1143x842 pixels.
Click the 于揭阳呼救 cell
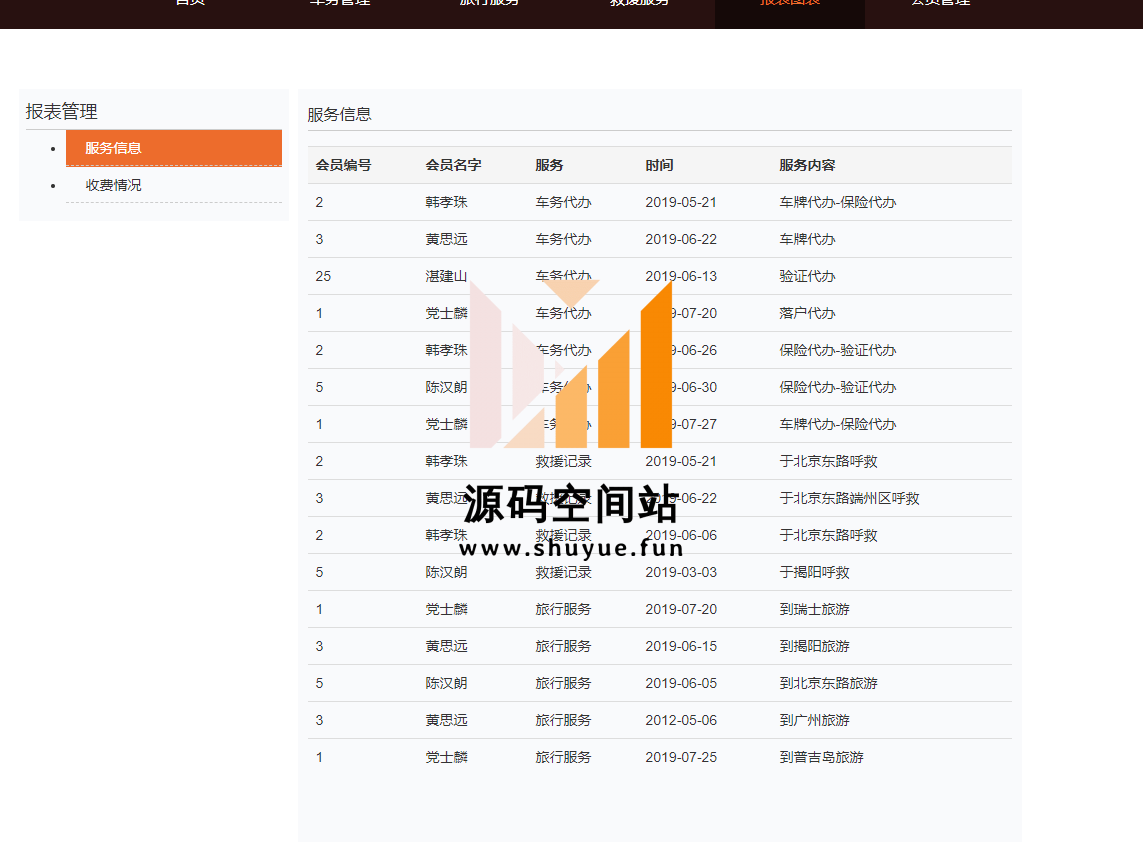(814, 572)
